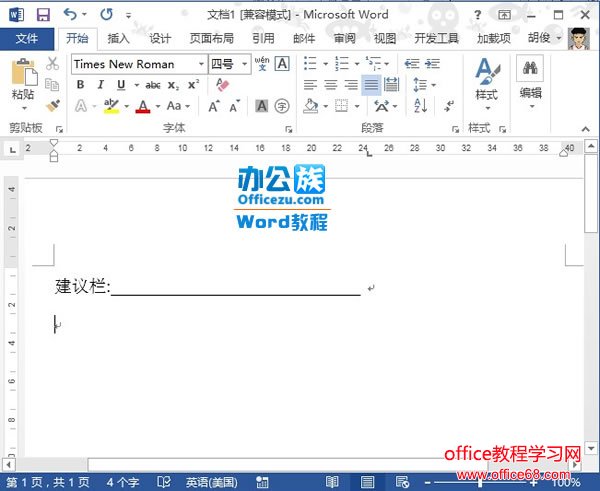Toggle Bold formatting

coord(80,85)
